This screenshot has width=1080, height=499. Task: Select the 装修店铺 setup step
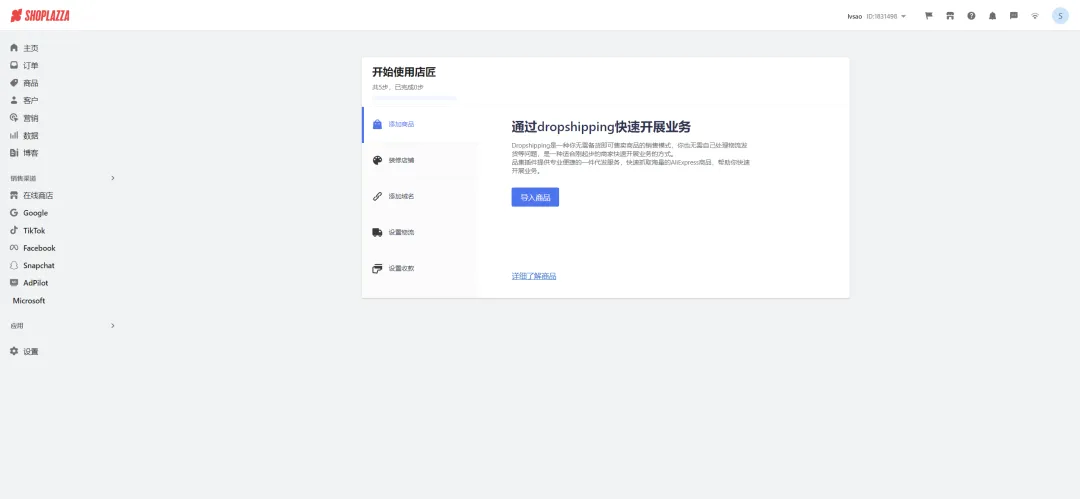click(400, 160)
